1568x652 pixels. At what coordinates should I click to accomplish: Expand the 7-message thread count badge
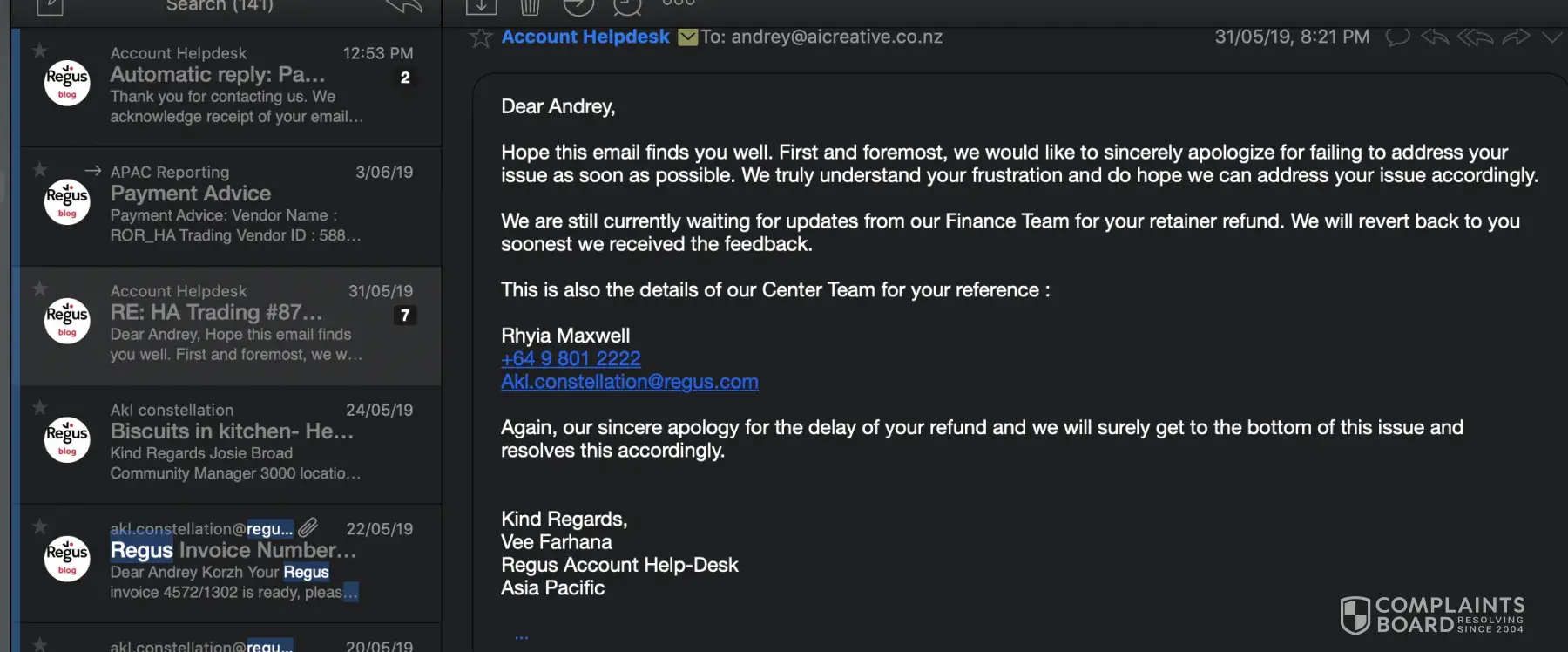(405, 316)
